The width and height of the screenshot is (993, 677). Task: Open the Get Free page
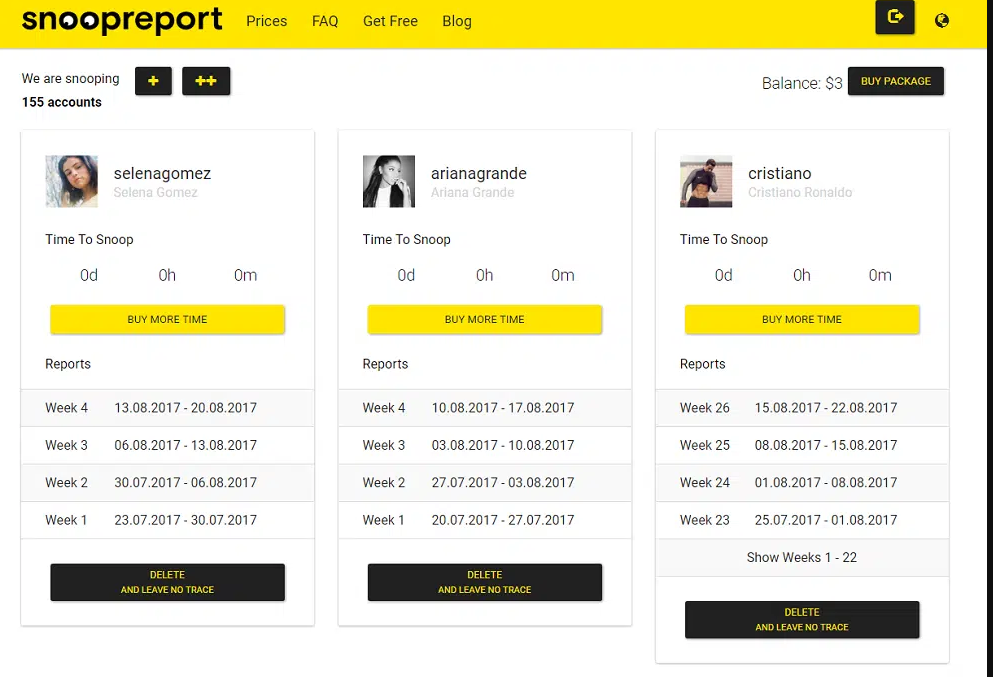click(390, 21)
